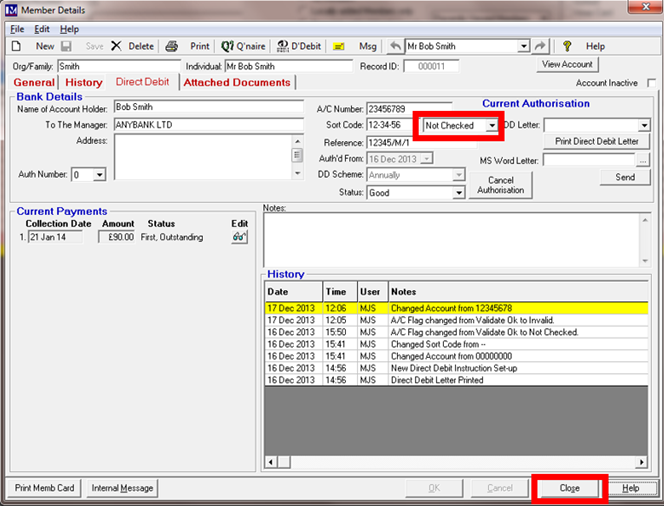
Task: Open the Auth Number dropdown
Action: (x=100, y=174)
